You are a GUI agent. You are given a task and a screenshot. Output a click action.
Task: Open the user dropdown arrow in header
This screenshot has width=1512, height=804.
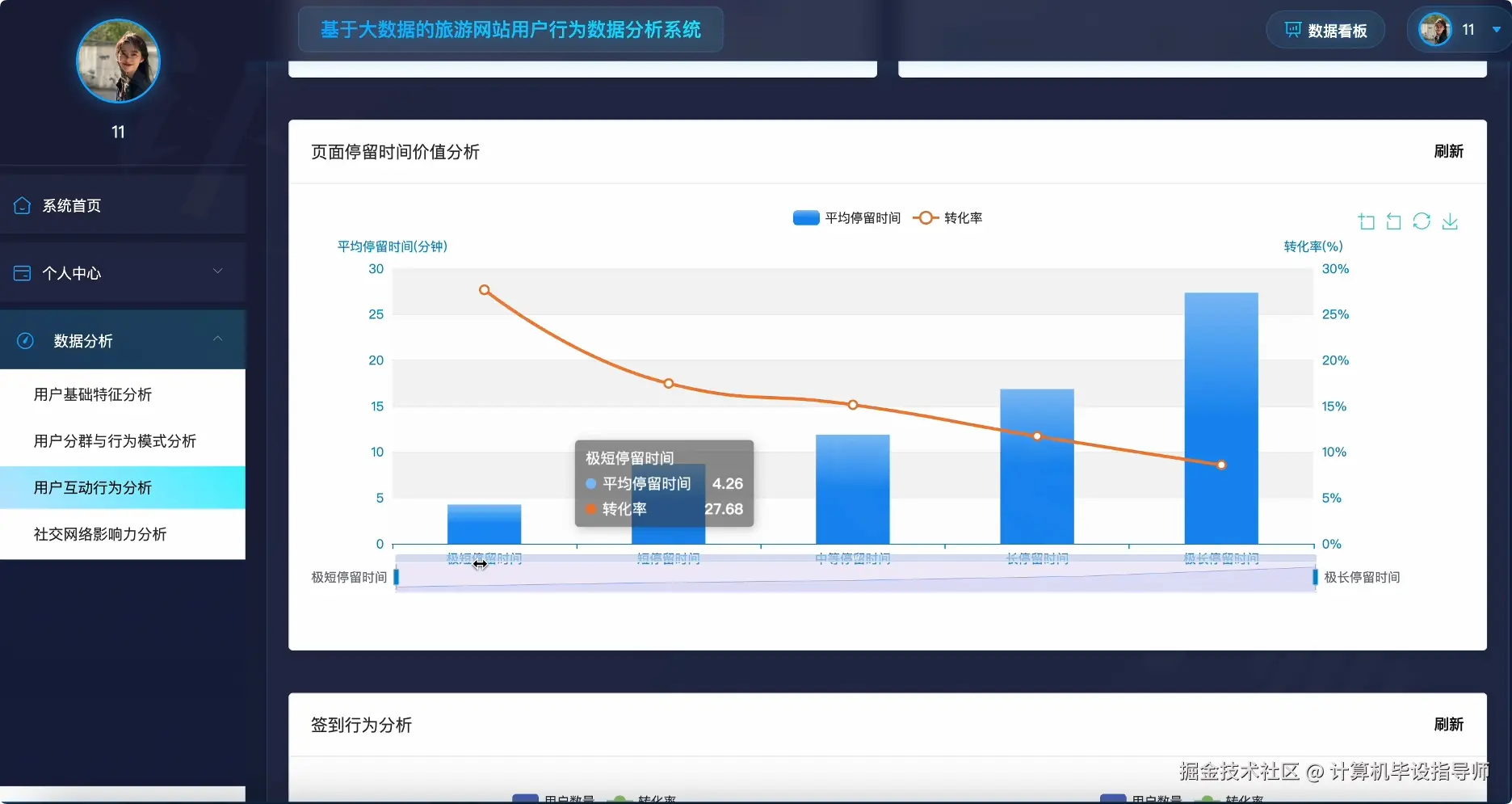1497,30
